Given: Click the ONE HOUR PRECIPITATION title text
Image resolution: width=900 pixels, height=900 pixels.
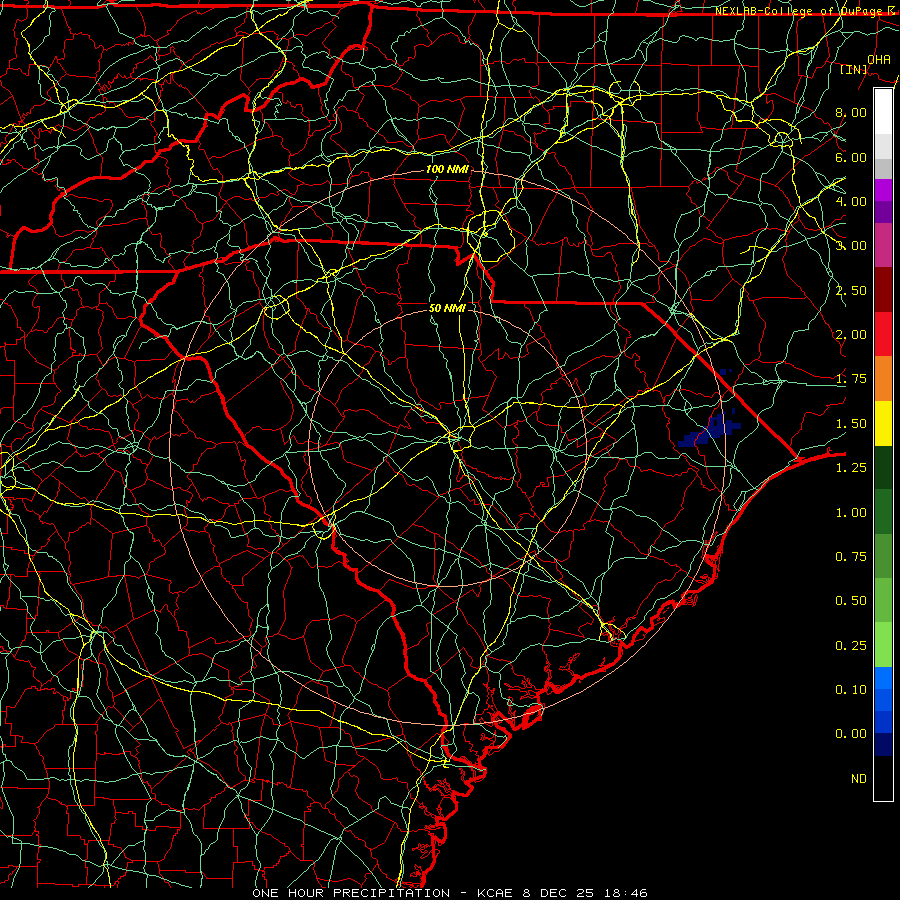Looking at the screenshot, I should (351, 893).
